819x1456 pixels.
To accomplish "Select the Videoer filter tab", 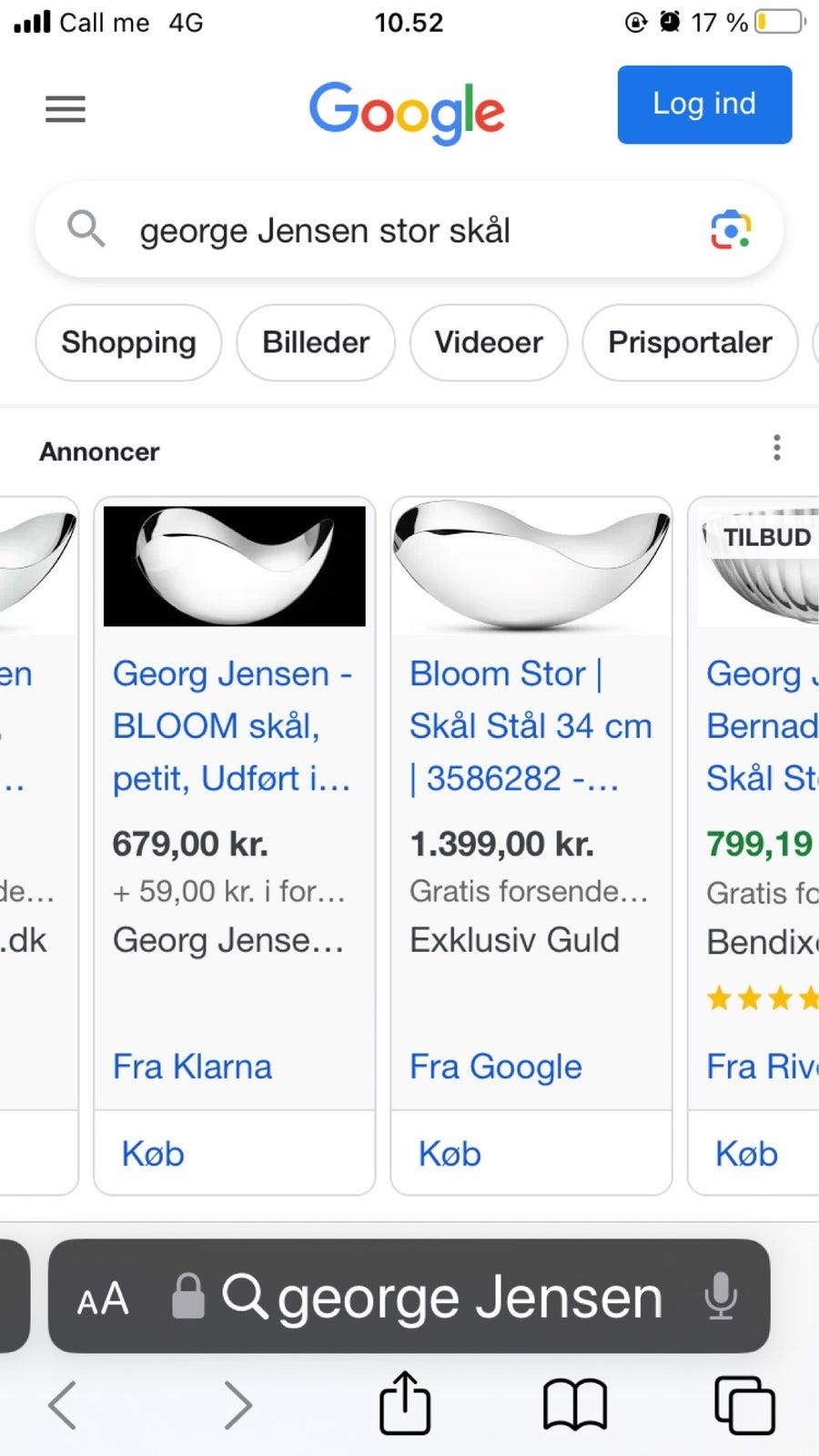I will pyautogui.click(x=489, y=343).
